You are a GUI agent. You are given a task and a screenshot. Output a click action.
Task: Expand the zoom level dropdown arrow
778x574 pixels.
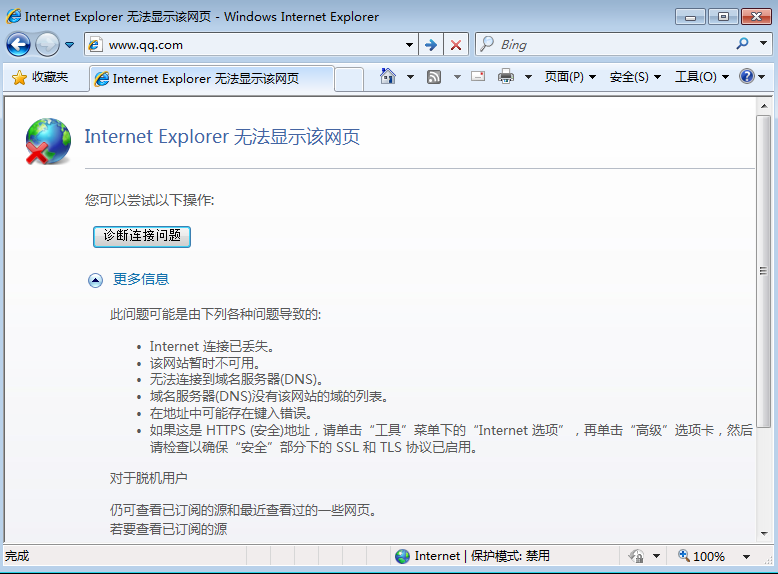(746, 557)
